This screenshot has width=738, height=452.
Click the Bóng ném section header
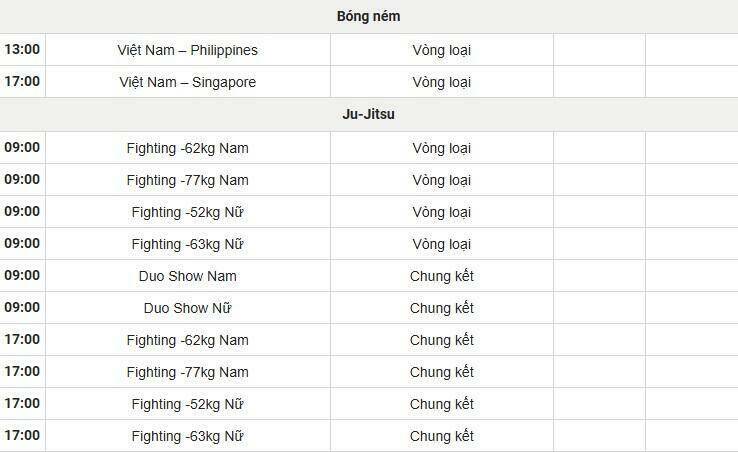pos(369,17)
